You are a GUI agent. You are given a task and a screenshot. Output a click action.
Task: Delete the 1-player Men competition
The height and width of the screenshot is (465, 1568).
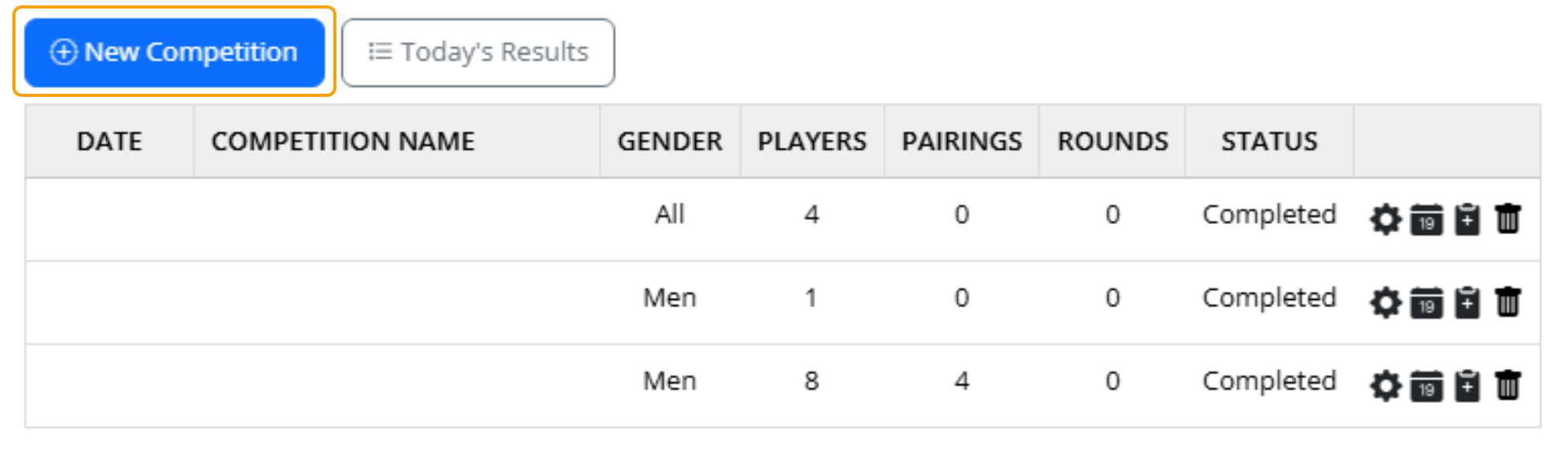1508,302
